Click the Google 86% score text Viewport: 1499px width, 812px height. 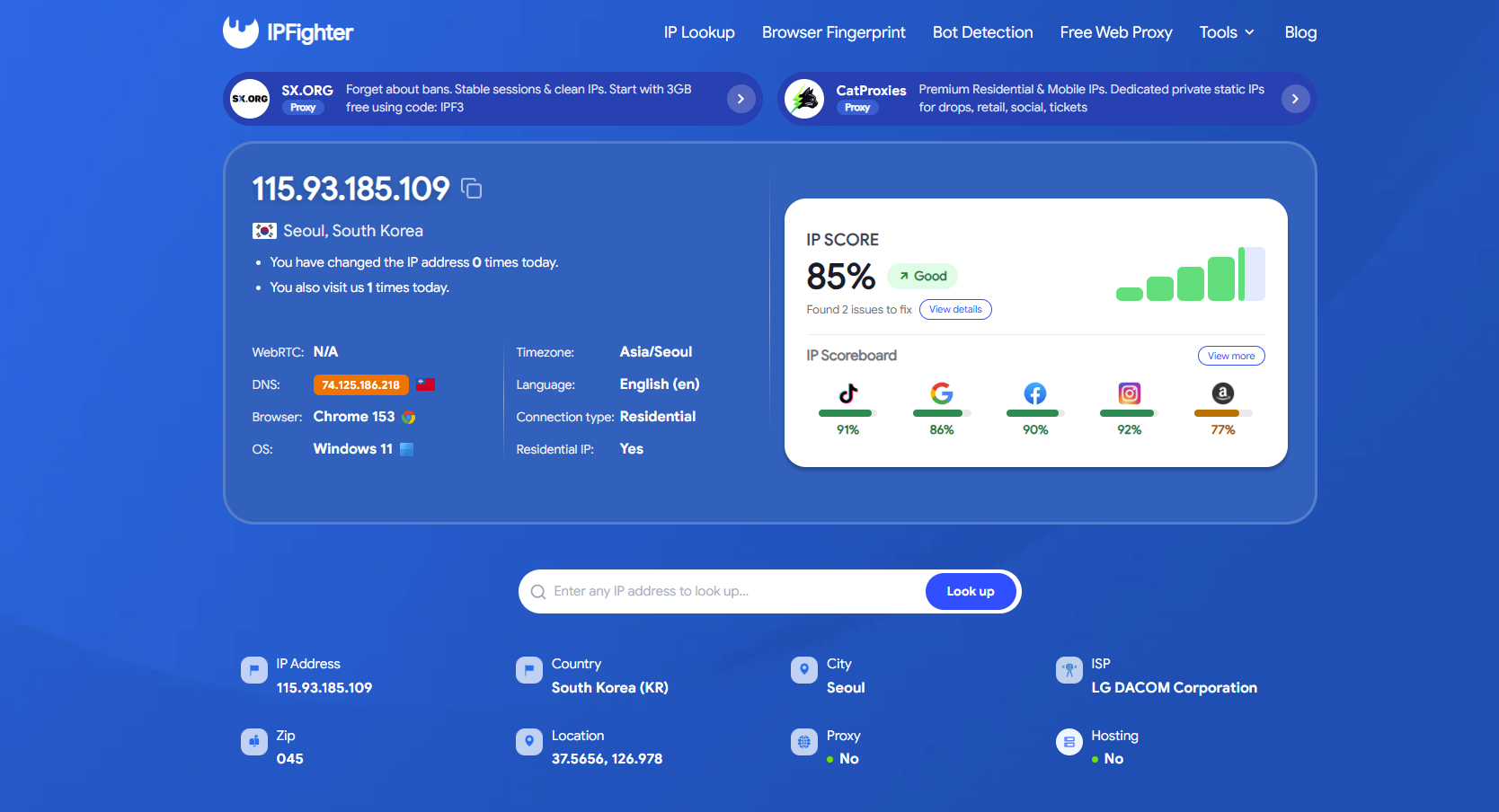(942, 430)
